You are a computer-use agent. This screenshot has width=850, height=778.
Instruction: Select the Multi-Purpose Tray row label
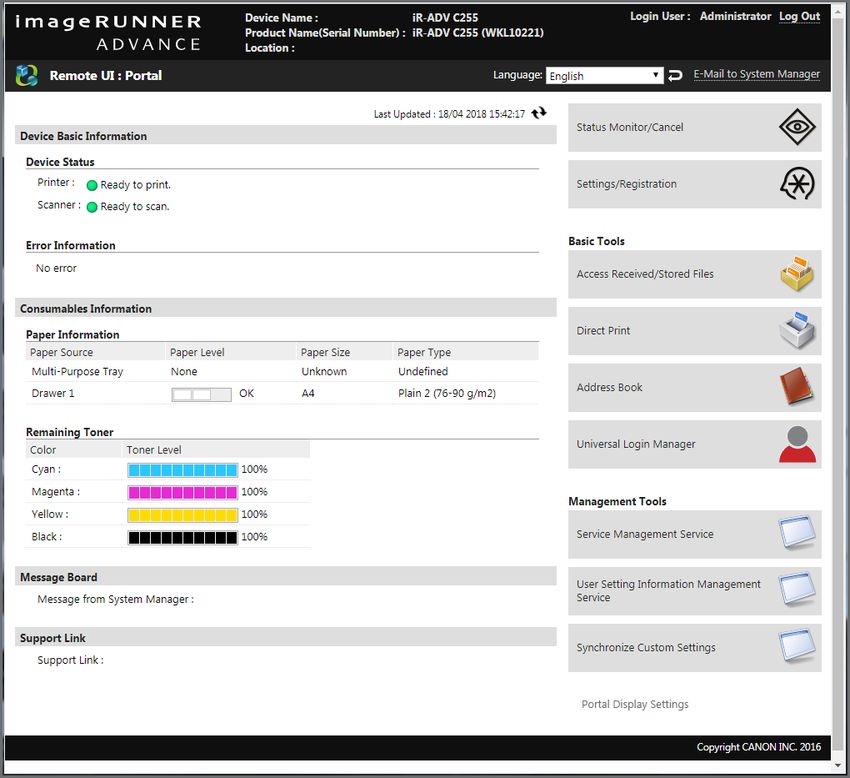78,371
